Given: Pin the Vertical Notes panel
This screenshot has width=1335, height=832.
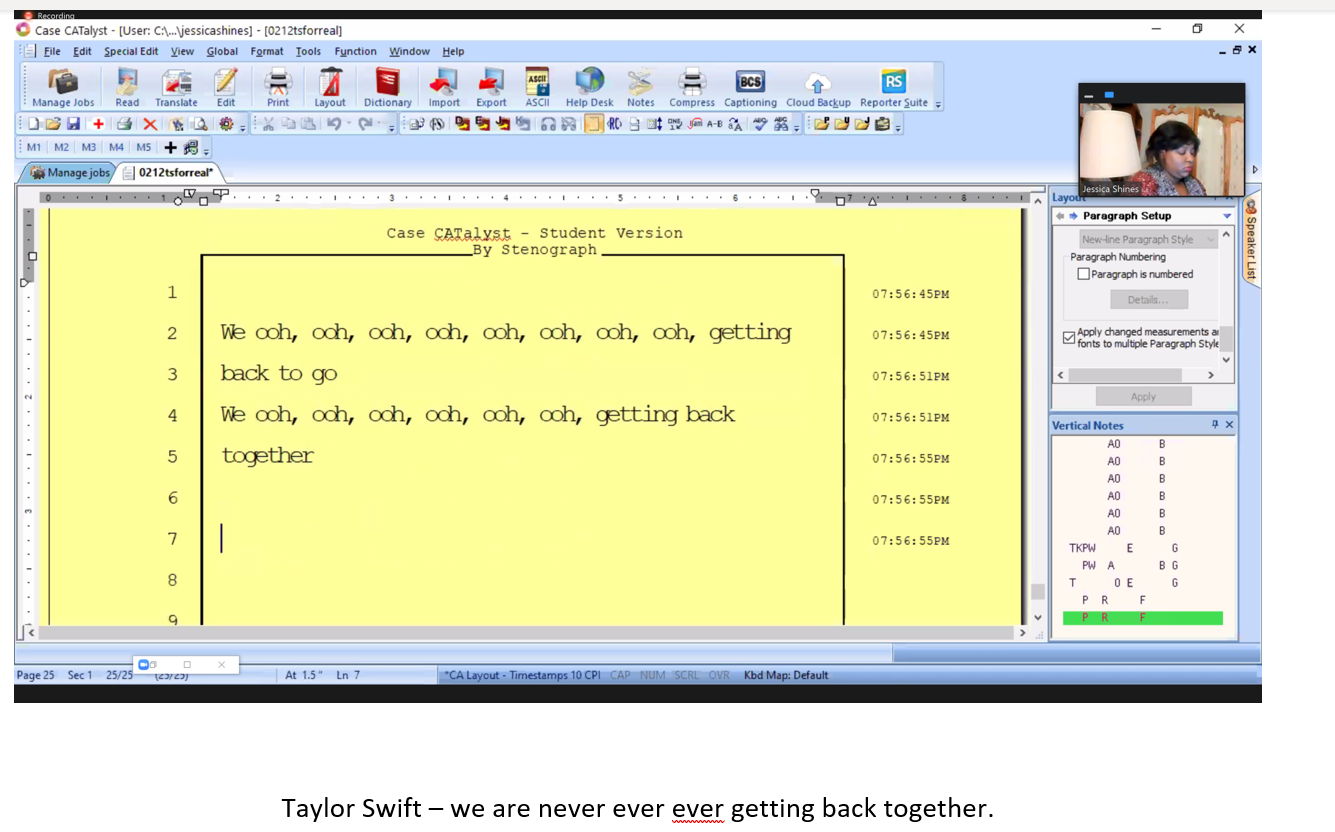Looking at the screenshot, I should 1215,425.
